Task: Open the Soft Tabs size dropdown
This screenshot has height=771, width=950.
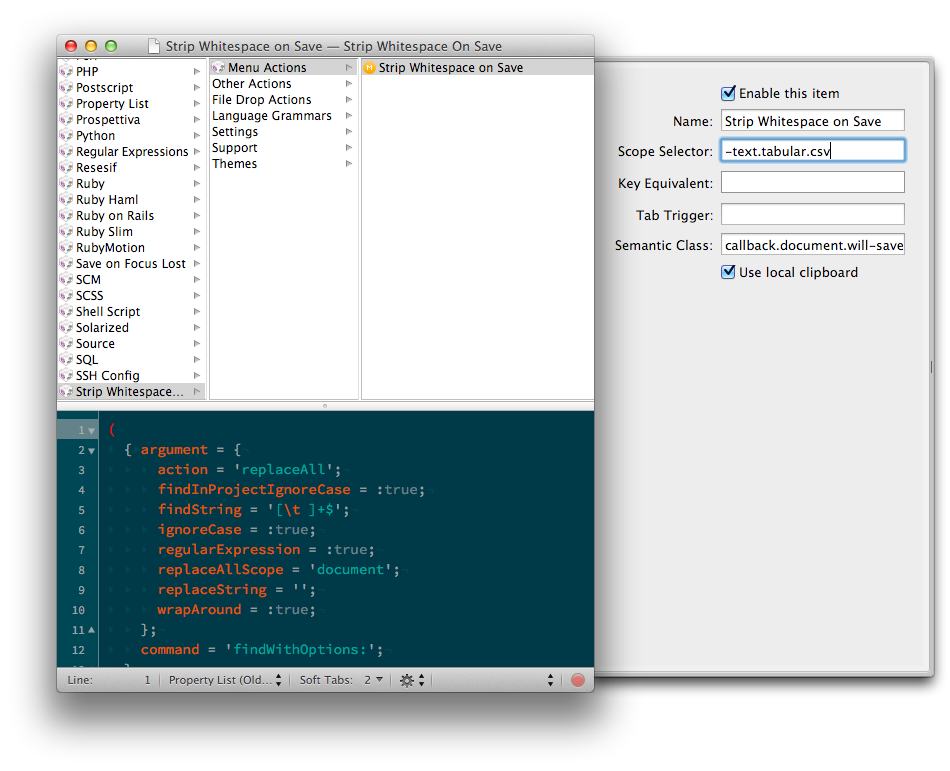Action: tap(373, 680)
